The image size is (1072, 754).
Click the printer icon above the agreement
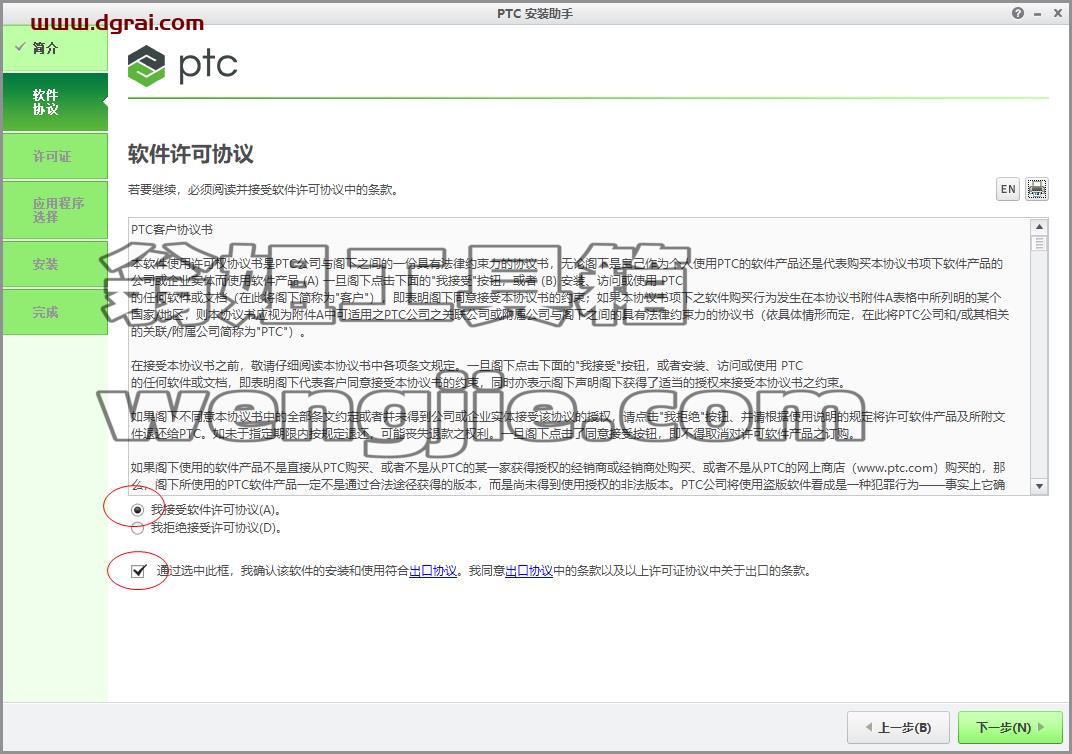[1036, 189]
